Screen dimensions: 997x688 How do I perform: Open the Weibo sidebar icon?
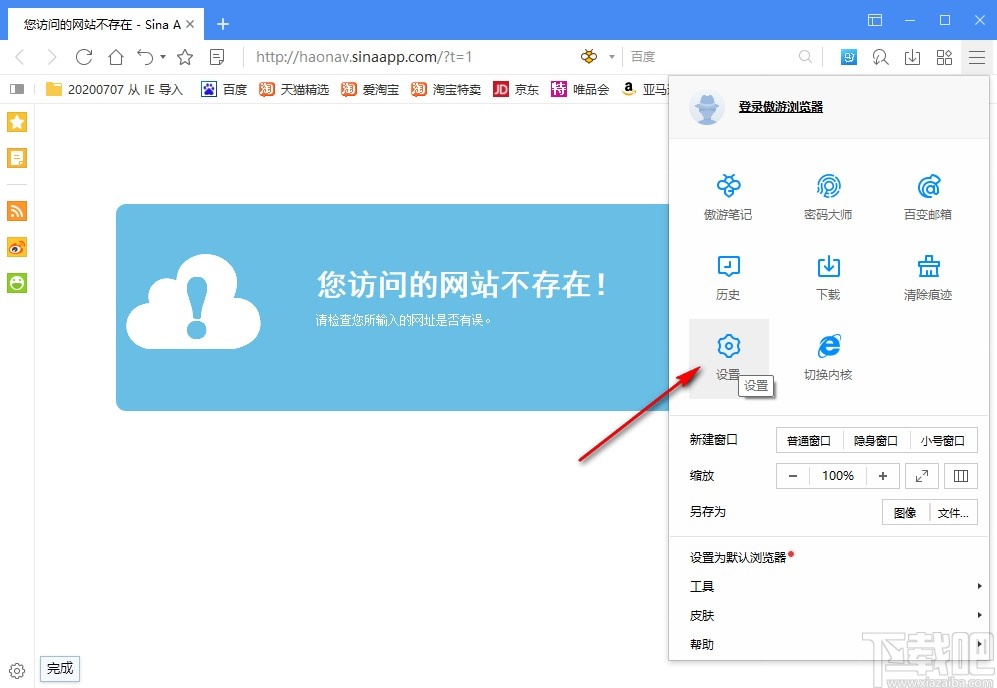(17, 247)
